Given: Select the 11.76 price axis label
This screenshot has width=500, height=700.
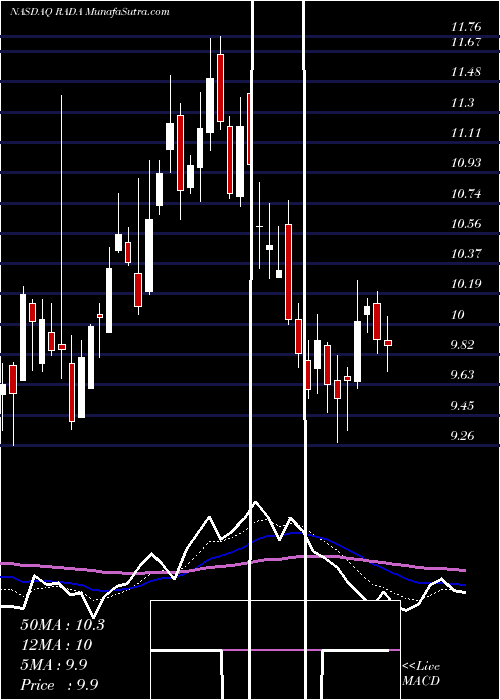Looking at the screenshot, I should point(466,27).
